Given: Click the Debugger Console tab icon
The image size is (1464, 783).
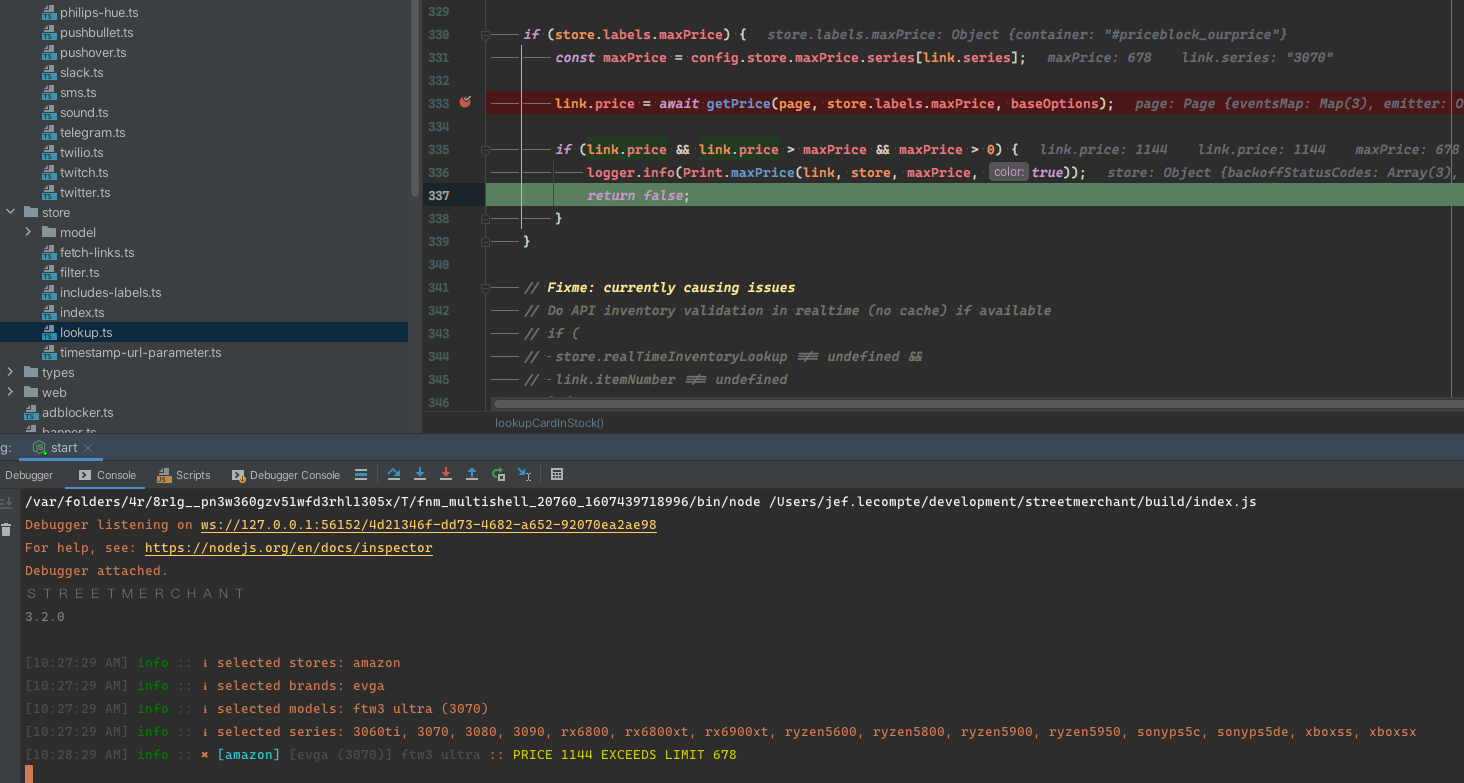Looking at the screenshot, I should [238, 475].
